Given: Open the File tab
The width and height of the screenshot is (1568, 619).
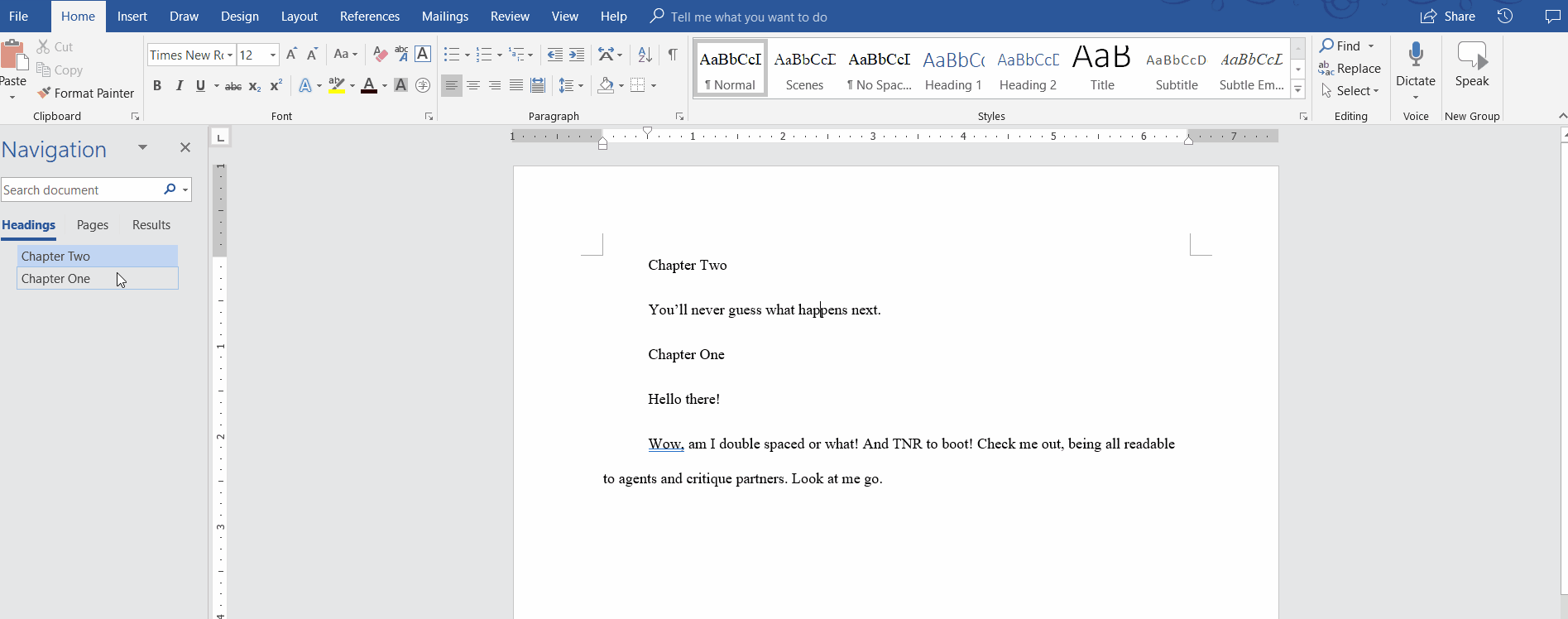Looking at the screenshot, I should tap(18, 17).
